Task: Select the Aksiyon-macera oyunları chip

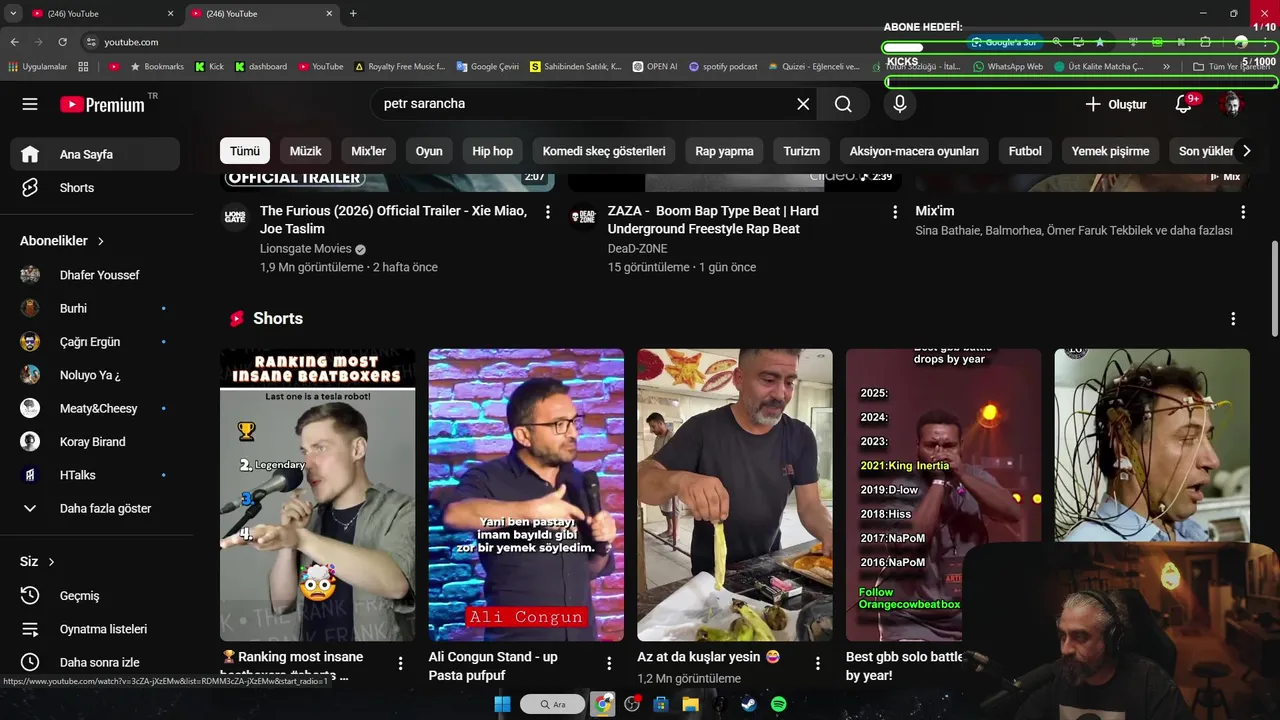Action: [914, 151]
